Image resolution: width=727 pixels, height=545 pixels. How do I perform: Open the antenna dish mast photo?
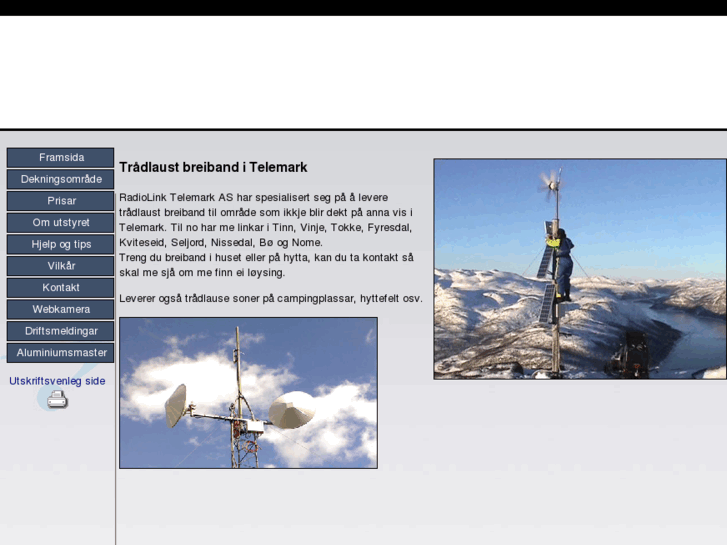point(249,393)
